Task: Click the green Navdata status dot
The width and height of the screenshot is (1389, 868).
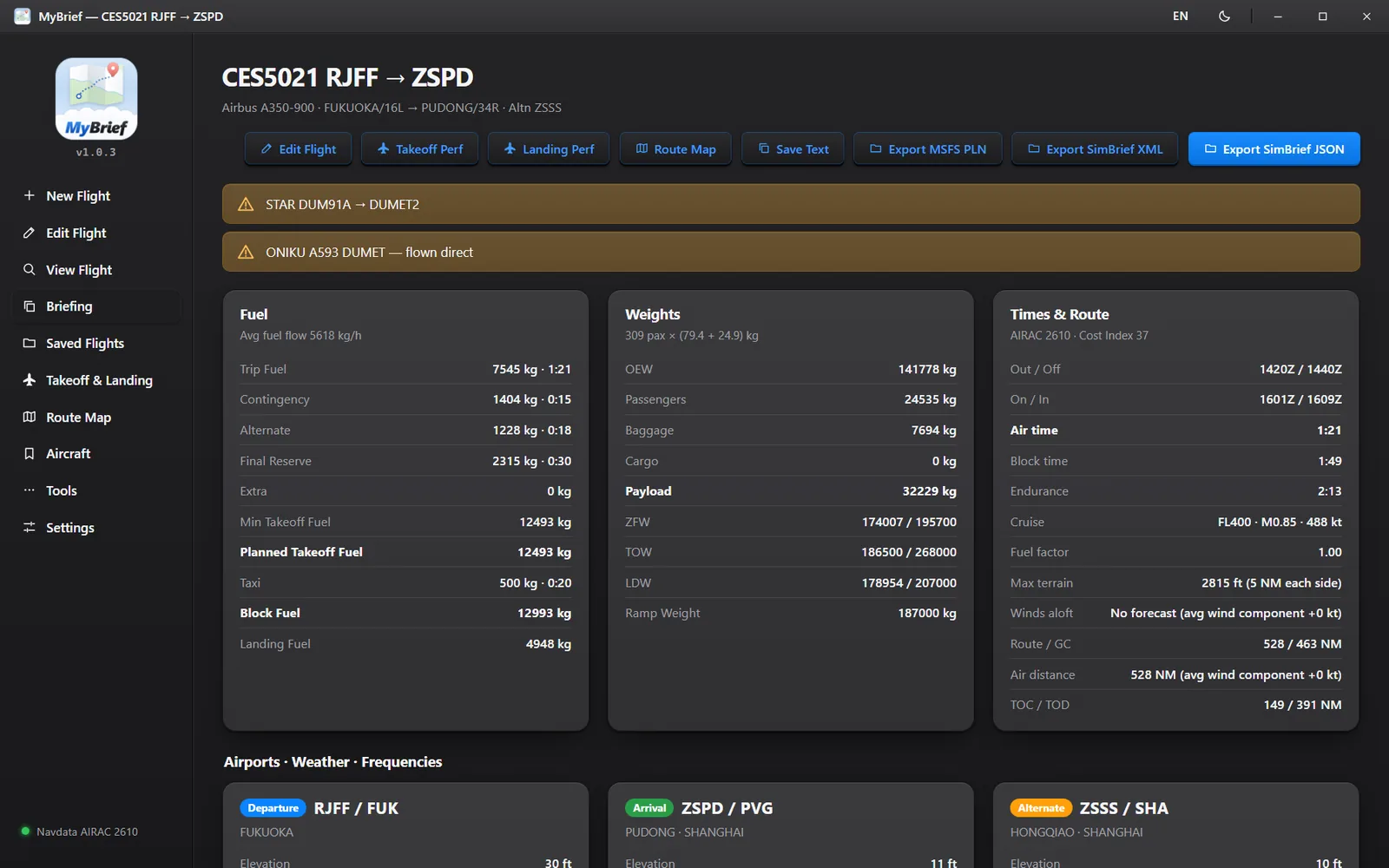Action: pos(25,832)
